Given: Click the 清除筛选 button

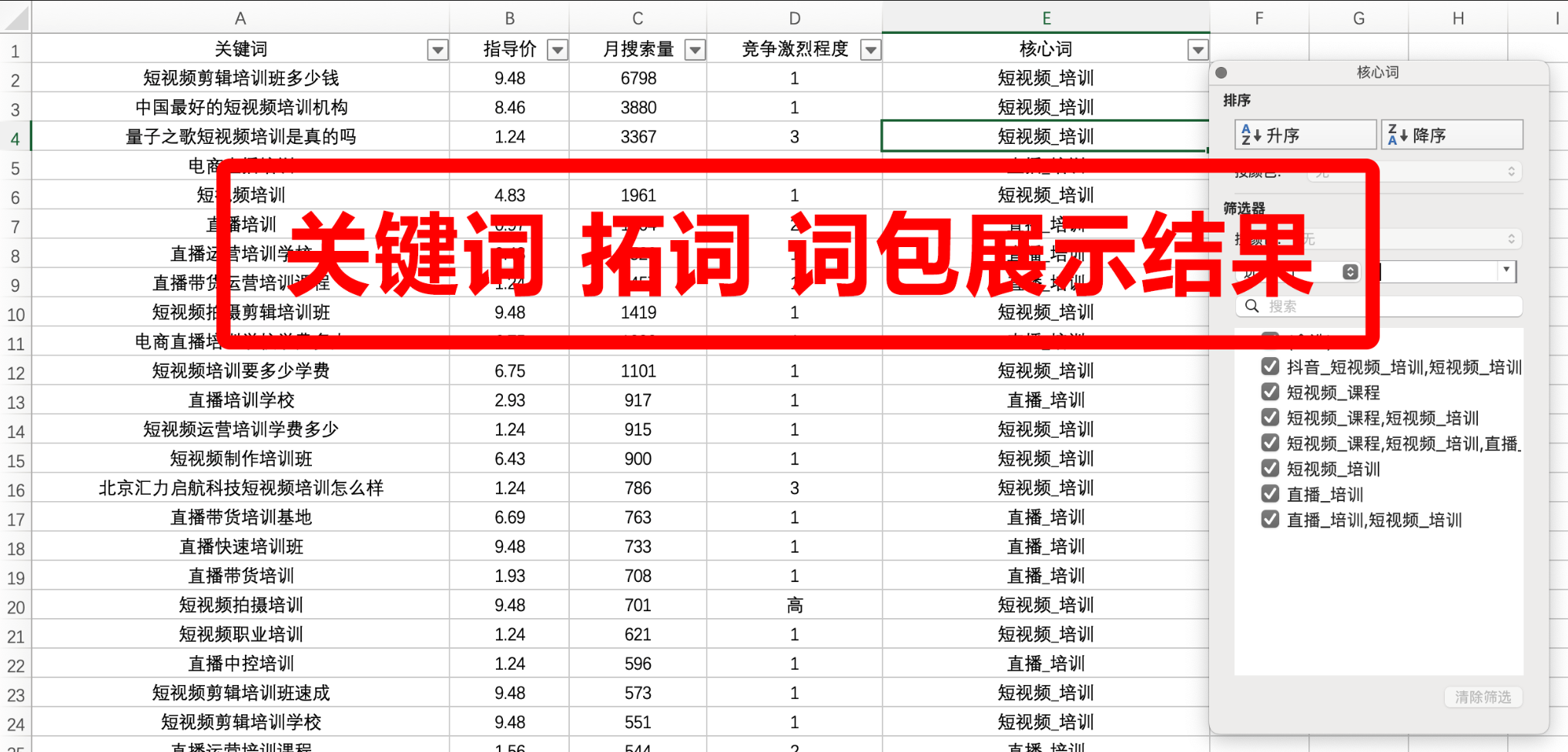Looking at the screenshot, I should point(1483,697).
